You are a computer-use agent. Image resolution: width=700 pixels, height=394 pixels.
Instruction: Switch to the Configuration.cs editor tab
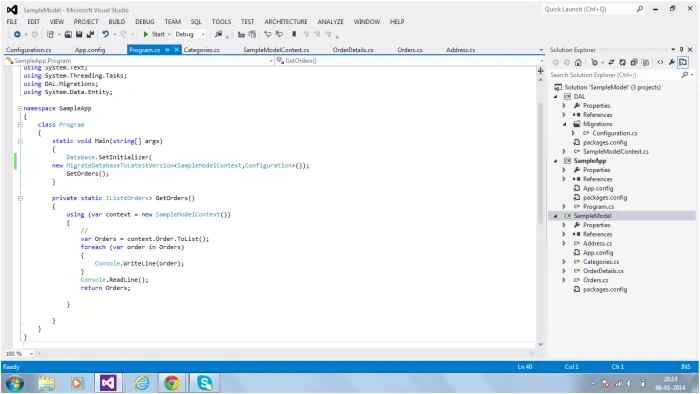[29, 50]
